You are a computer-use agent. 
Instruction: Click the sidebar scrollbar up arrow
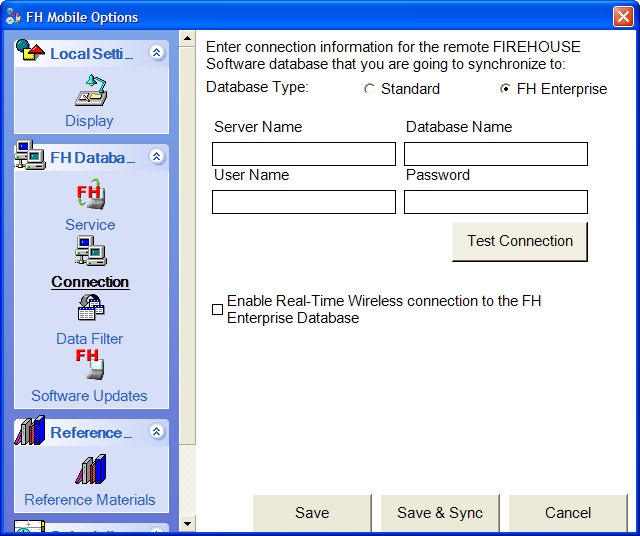[x=187, y=38]
